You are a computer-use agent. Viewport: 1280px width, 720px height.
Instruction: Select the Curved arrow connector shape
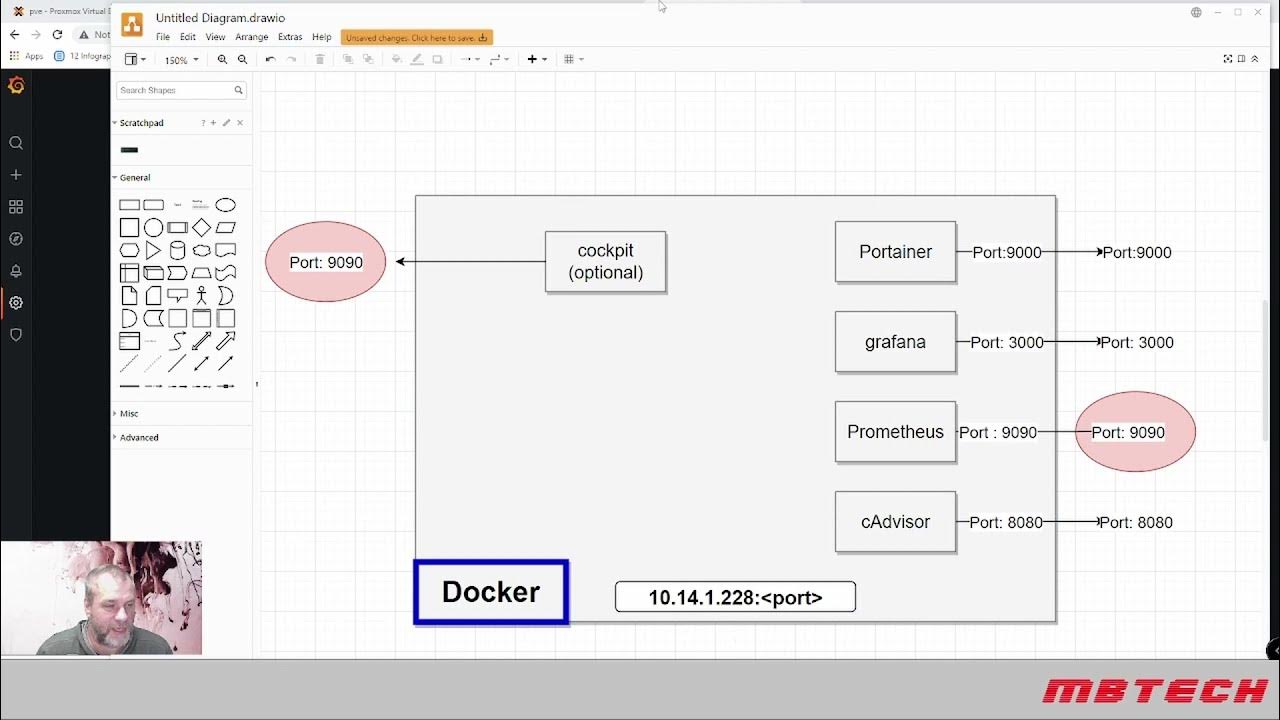tap(178, 341)
